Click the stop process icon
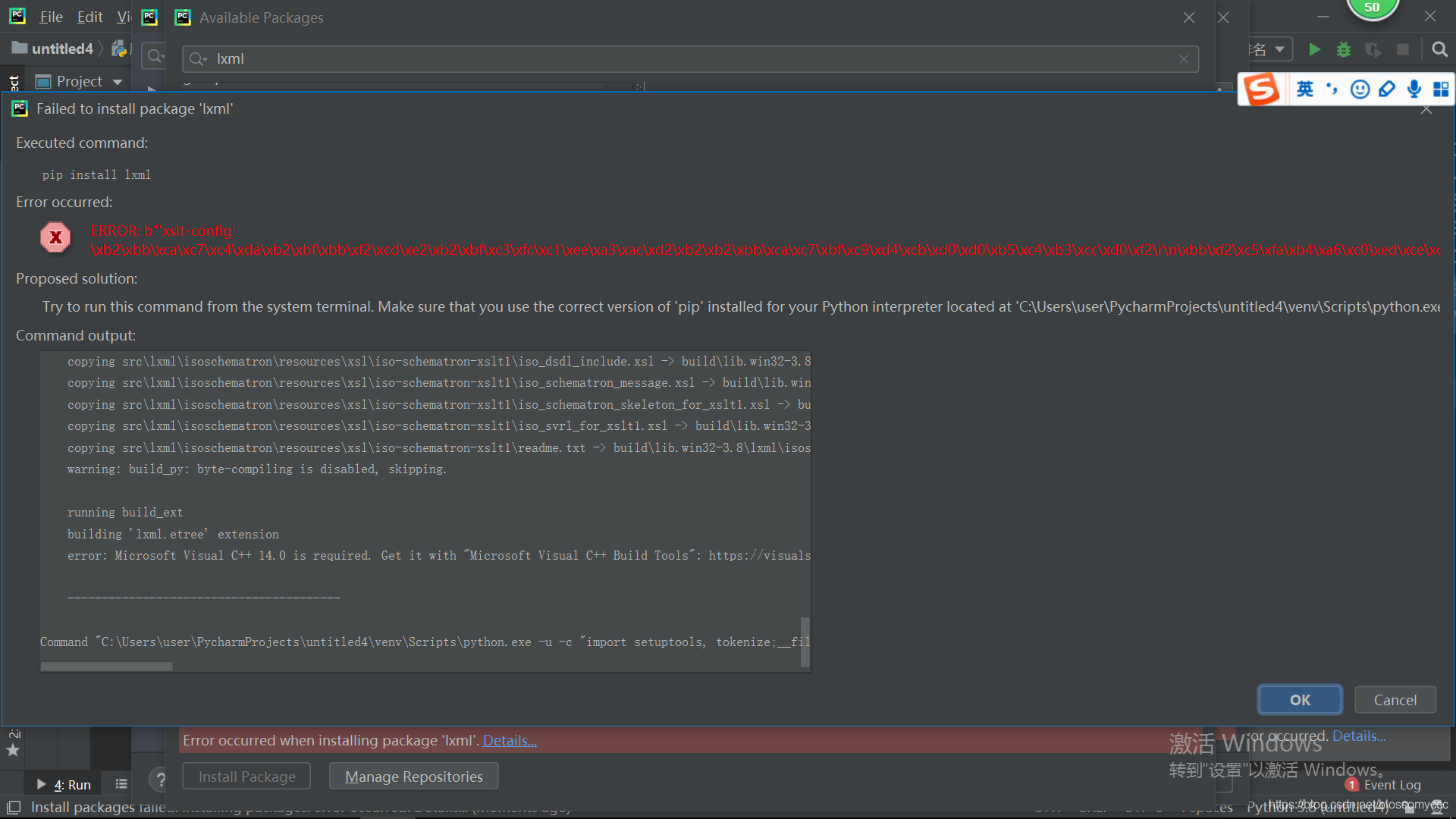The height and width of the screenshot is (819, 1456). click(1403, 49)
